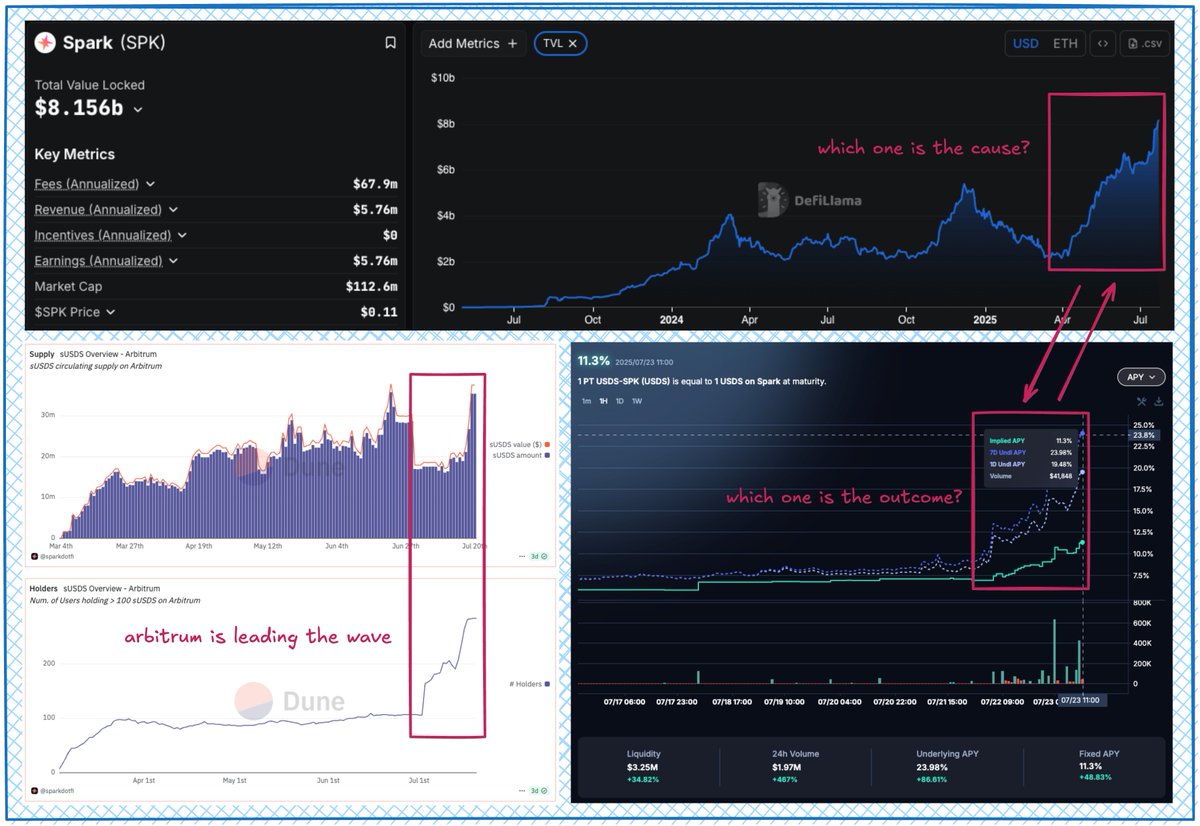Click the Key Metrics heading
Viewport: 1200px width, 826px height.
(75, 154)
